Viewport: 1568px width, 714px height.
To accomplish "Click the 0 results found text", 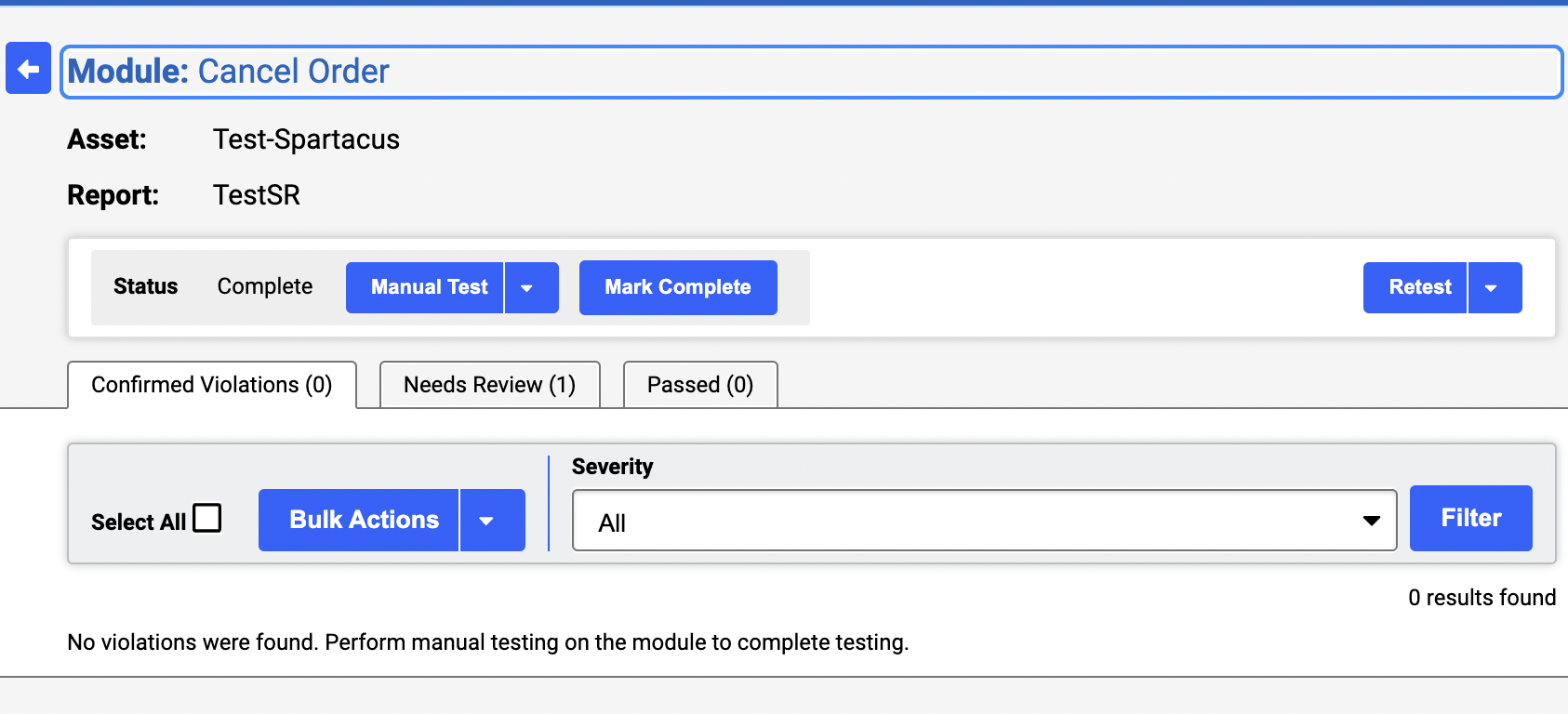I will click(1482, 598).
